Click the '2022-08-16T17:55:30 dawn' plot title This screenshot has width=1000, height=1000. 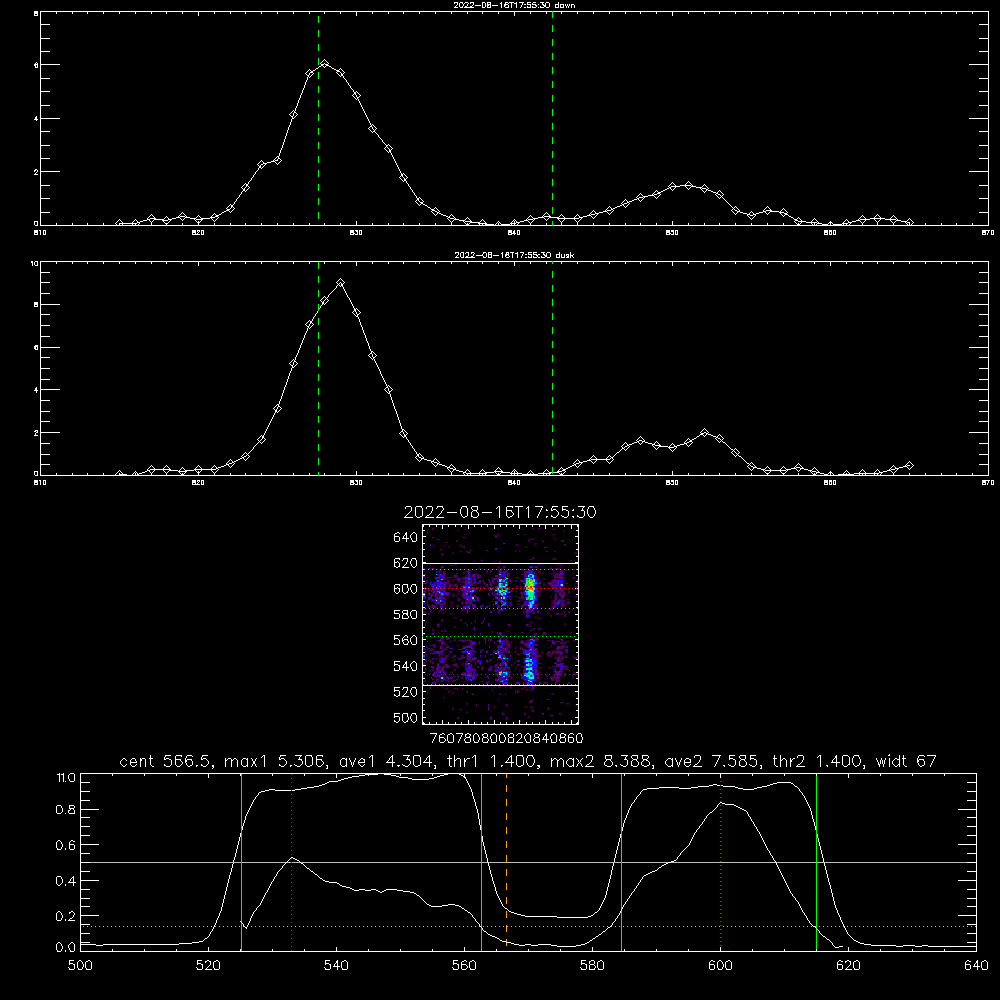tap(514, 5)
